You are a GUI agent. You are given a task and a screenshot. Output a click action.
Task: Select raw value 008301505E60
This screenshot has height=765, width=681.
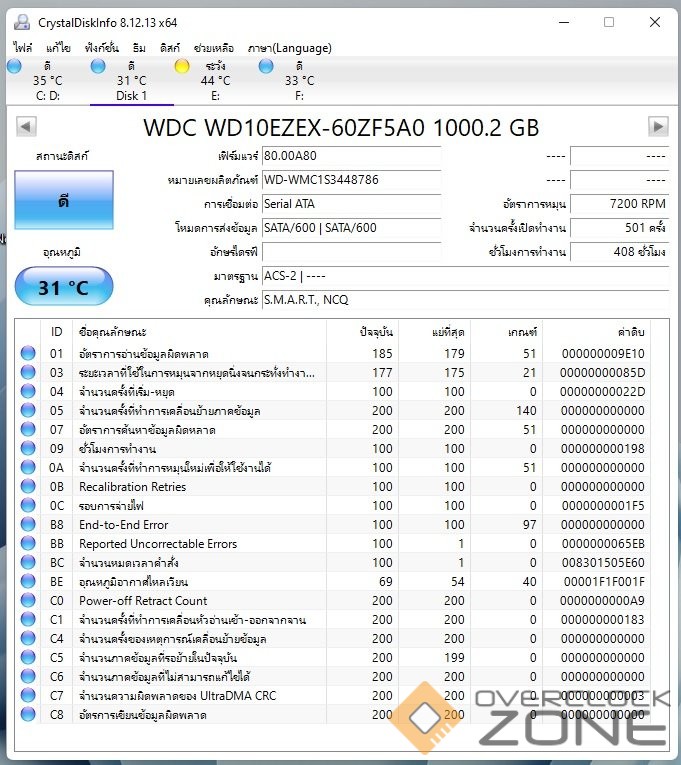pyautogui.click(x=603, y=563)
